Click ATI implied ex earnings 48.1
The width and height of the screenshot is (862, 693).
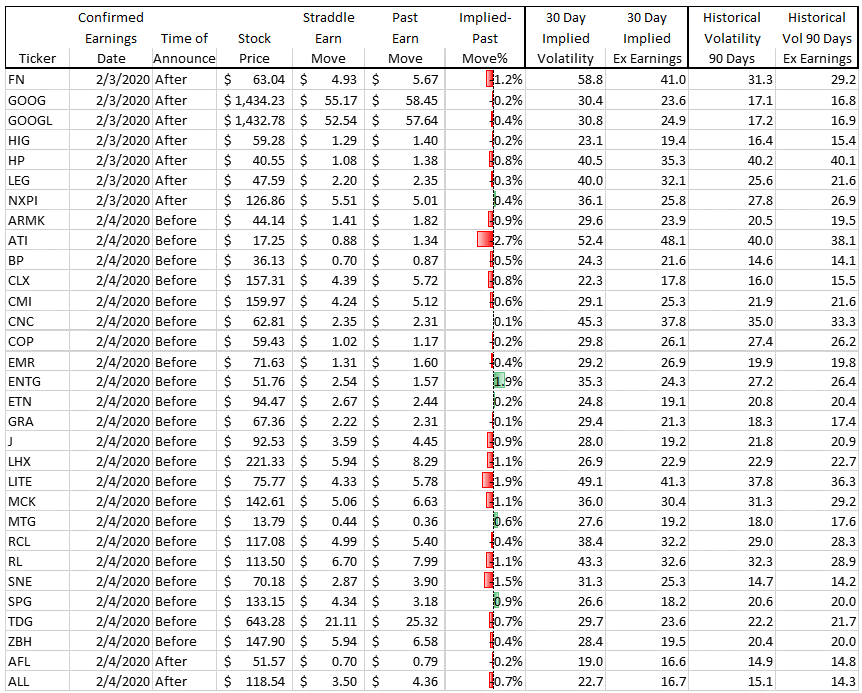coord(646,241)
